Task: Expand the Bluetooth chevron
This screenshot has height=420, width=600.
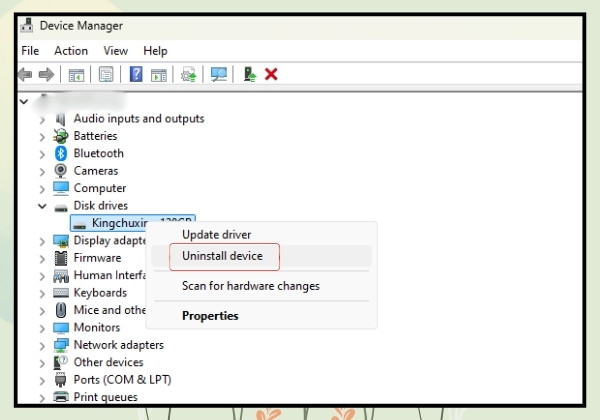Action: [x=42, y=155]
